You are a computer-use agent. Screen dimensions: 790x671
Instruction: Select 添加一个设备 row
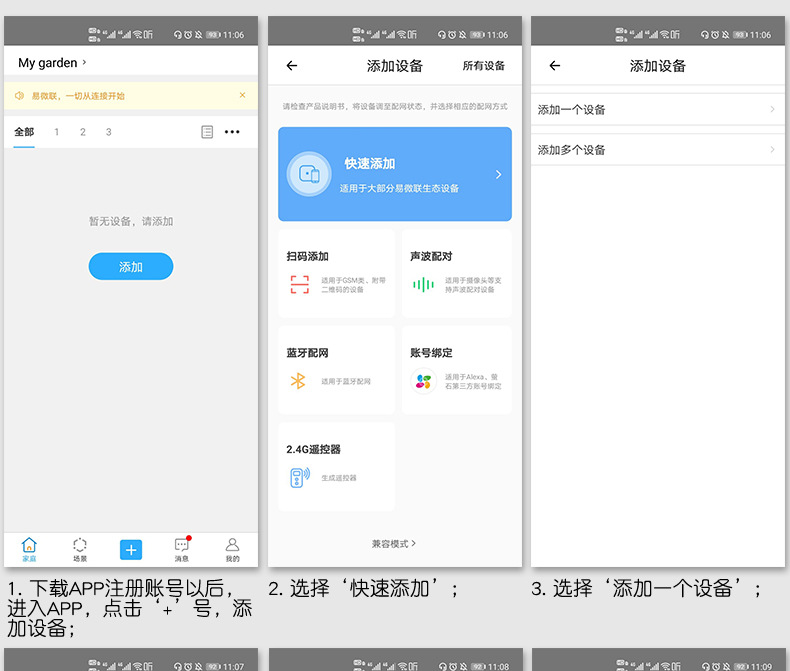tap(657, 109)
